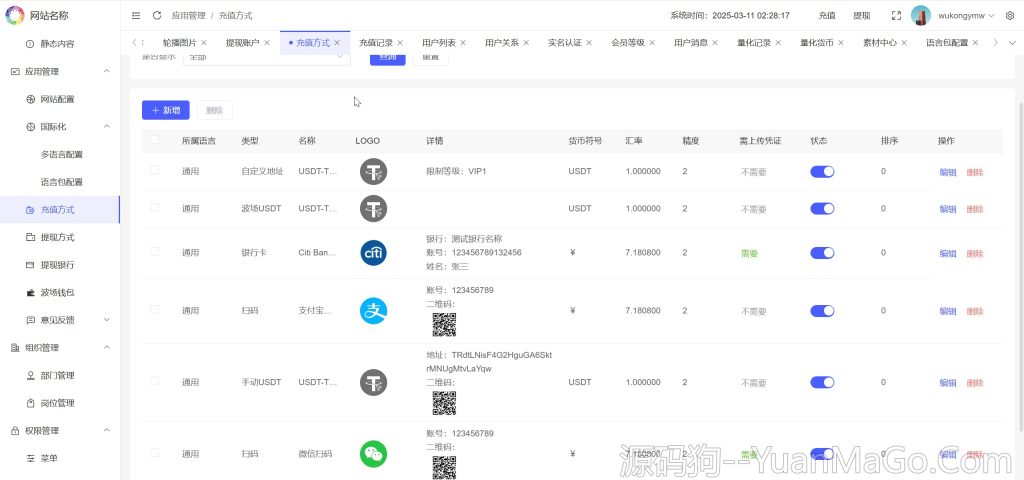
Task: Click USDT logo in 自定义地址 row
Action: click(374, 172)
